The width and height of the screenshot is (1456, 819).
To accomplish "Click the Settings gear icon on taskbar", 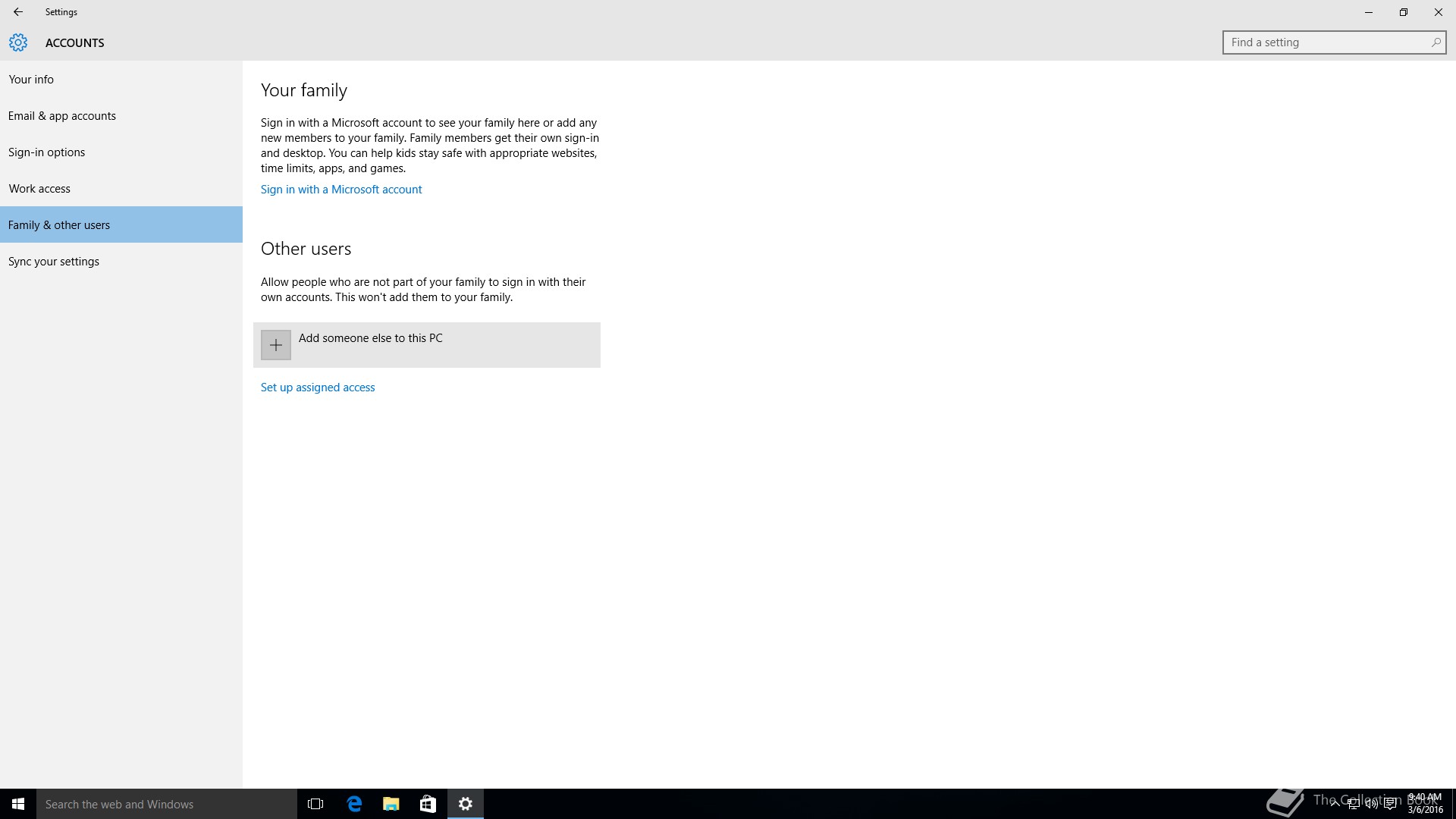I will (x=466, y=804).
